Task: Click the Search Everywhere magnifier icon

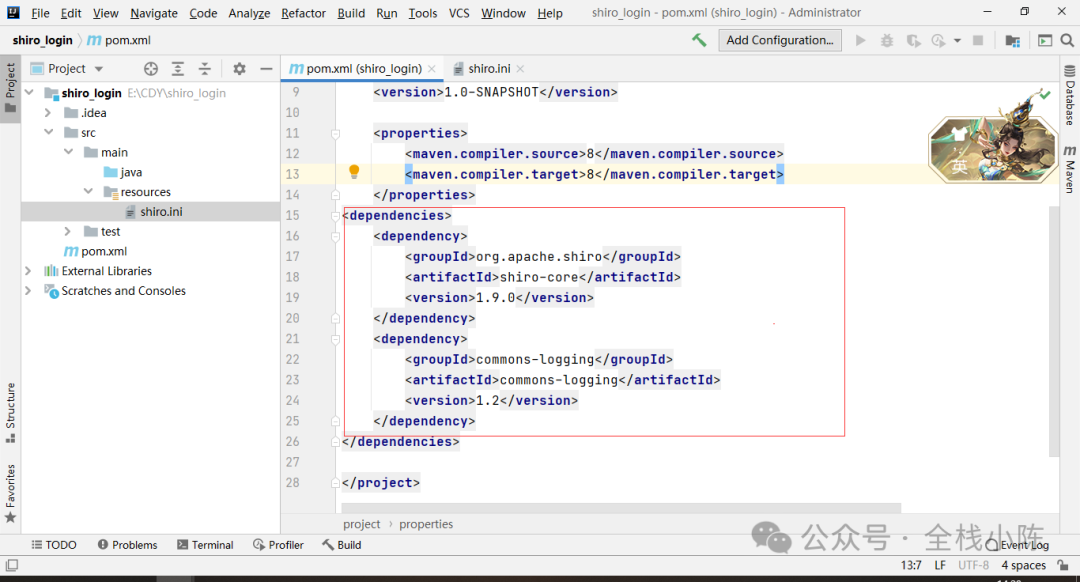Action: point(1067,41)
